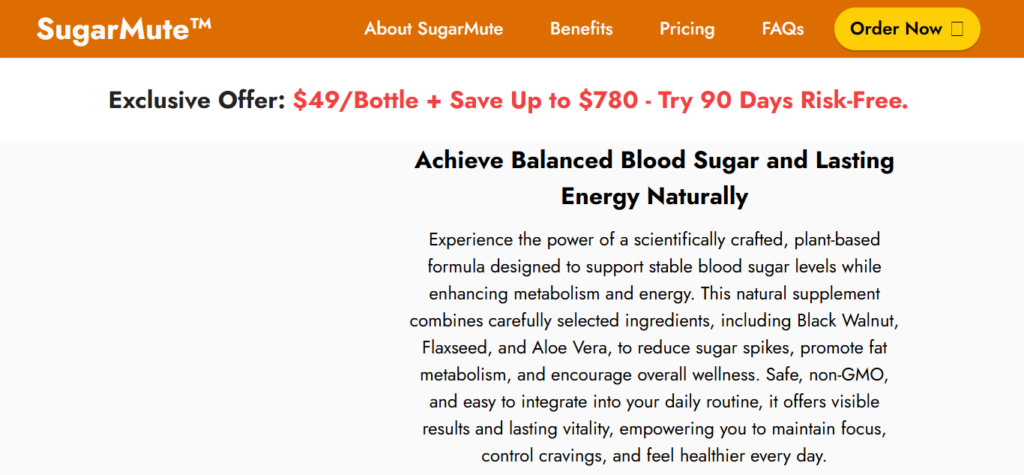
Task: Click the SugarMute logo in the header
Action: tap(112, 28)
